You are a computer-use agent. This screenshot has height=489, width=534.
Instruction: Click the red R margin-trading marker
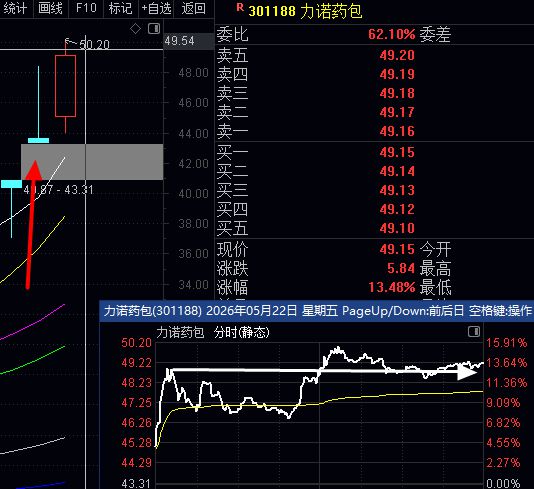(x=240, y=7)
